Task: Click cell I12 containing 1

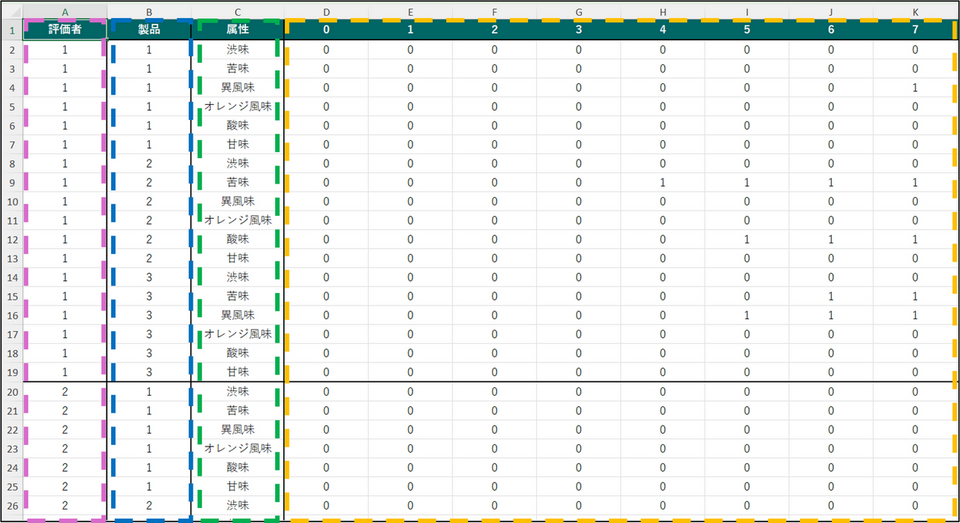Action: click(746, 239)
